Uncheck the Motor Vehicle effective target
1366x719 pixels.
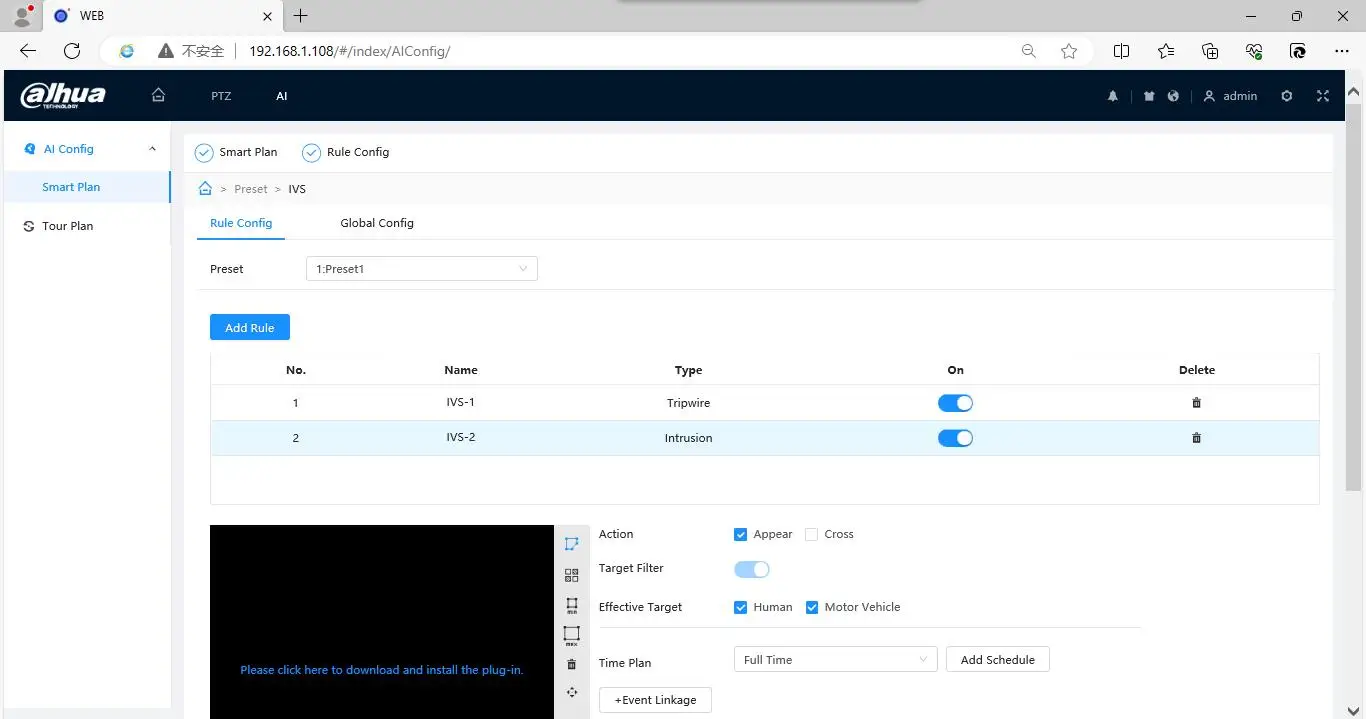click(x=812, y=607)
